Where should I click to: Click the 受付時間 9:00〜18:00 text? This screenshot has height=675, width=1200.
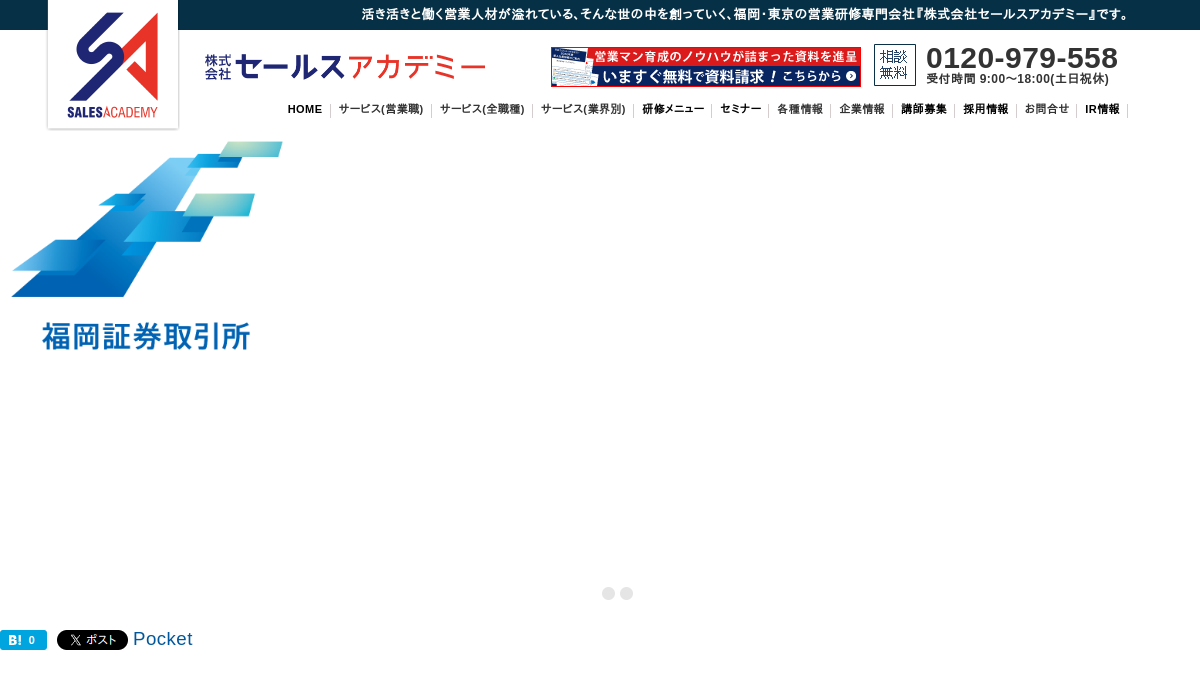pos(1017,79)
